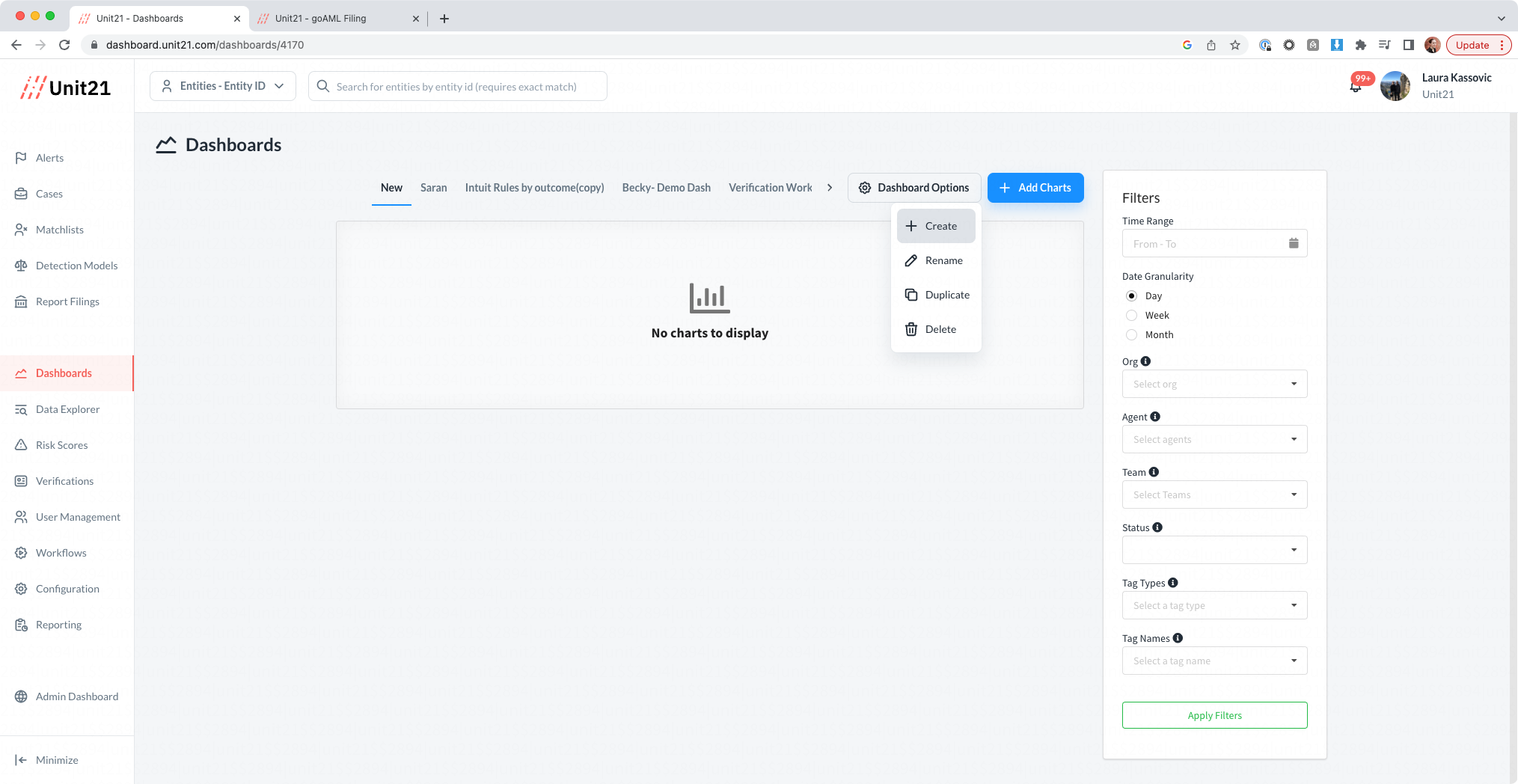Click the Unit21 logo
The height and width of the screenshot is (784, 1518).
66,88
